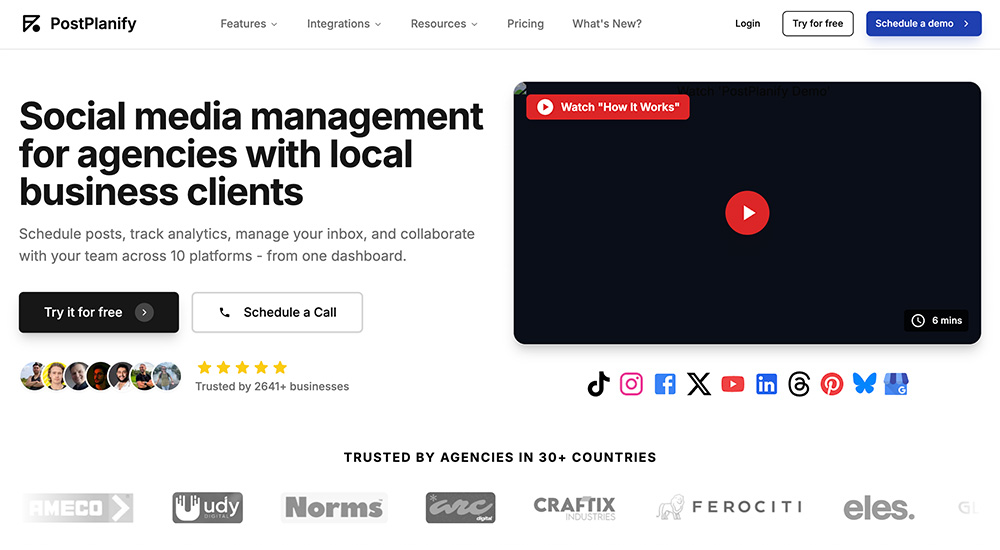Open the Pricing page
This screenshot has width=1000, height=550.
pos(526,24)
